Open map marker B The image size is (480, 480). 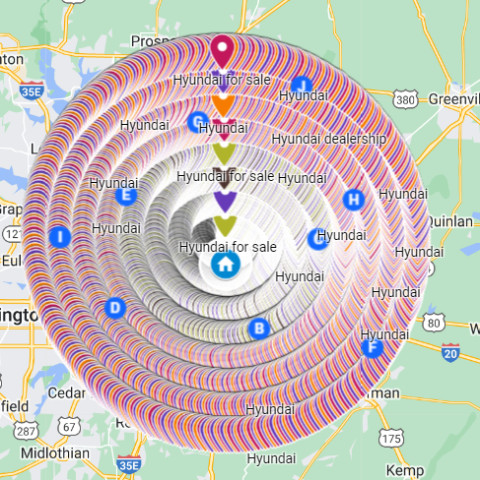259,329
